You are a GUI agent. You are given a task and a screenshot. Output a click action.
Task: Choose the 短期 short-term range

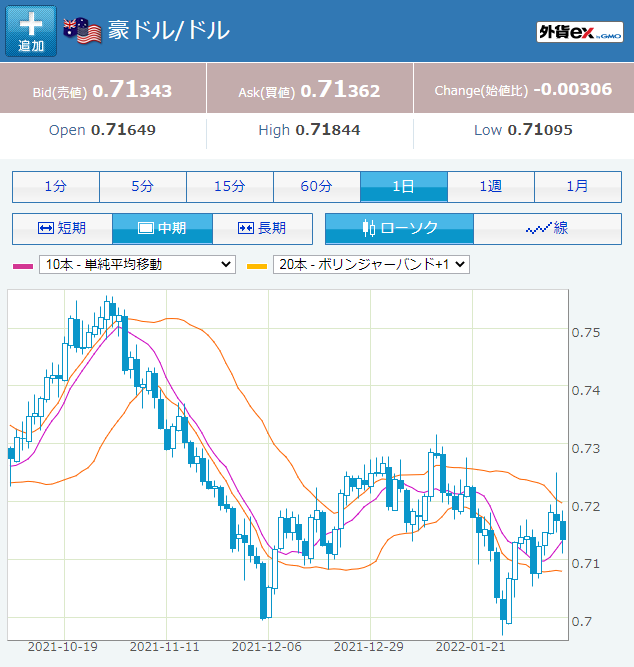click(x=62, y=229)
